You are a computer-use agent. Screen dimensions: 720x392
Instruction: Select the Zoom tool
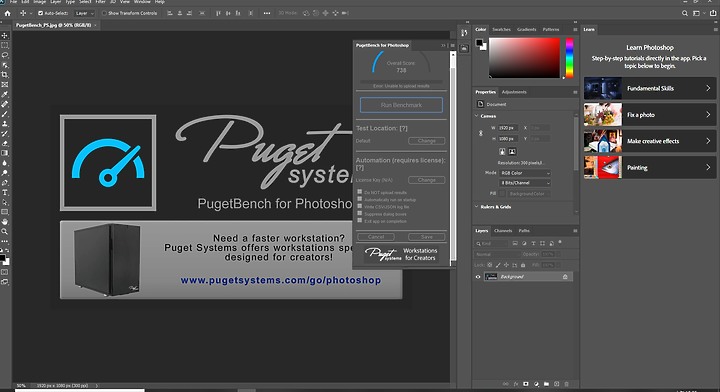[5, 231]
